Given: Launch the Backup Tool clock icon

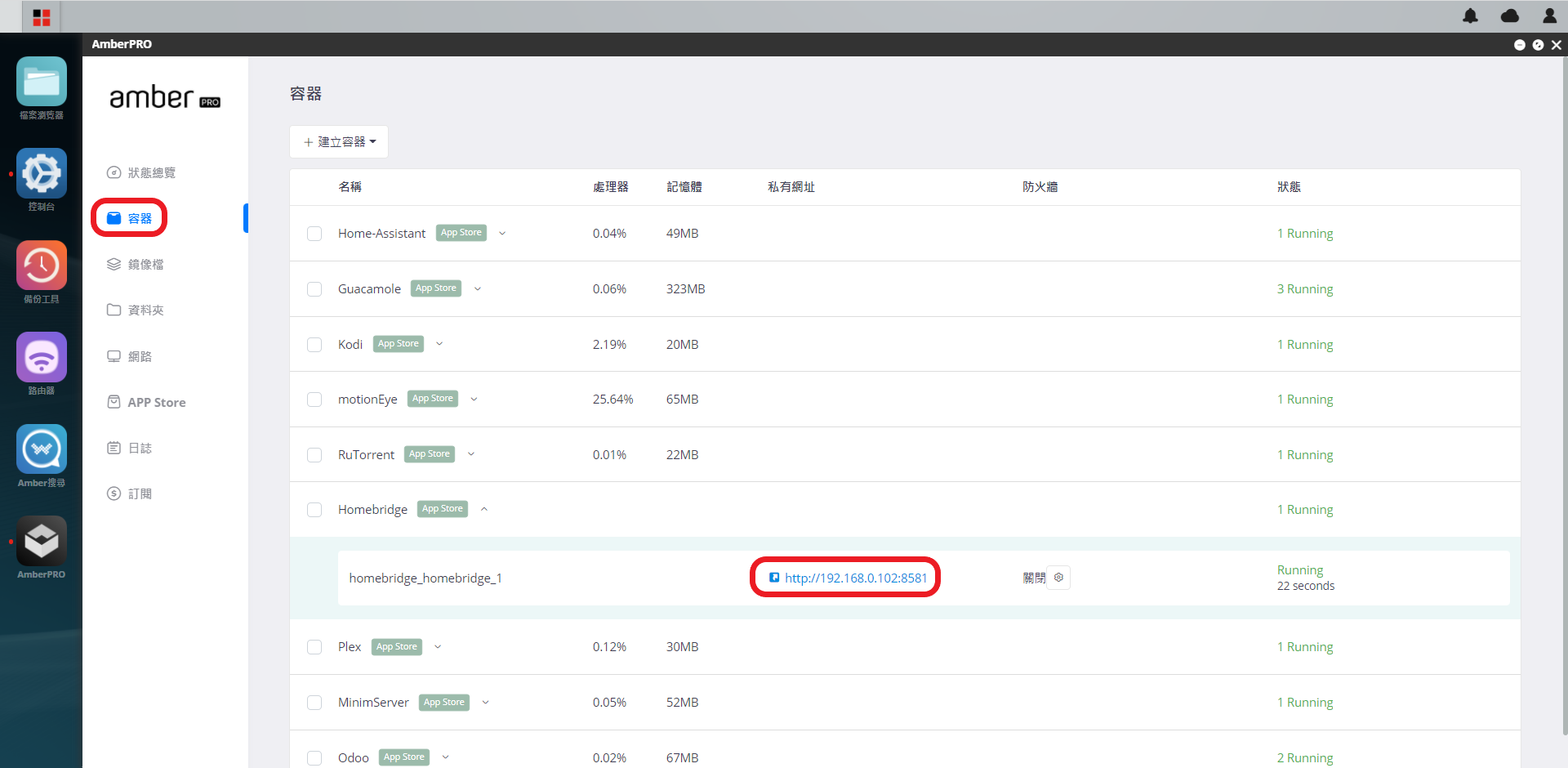Looking at the screenshot, I should click(x=42, y=266).
